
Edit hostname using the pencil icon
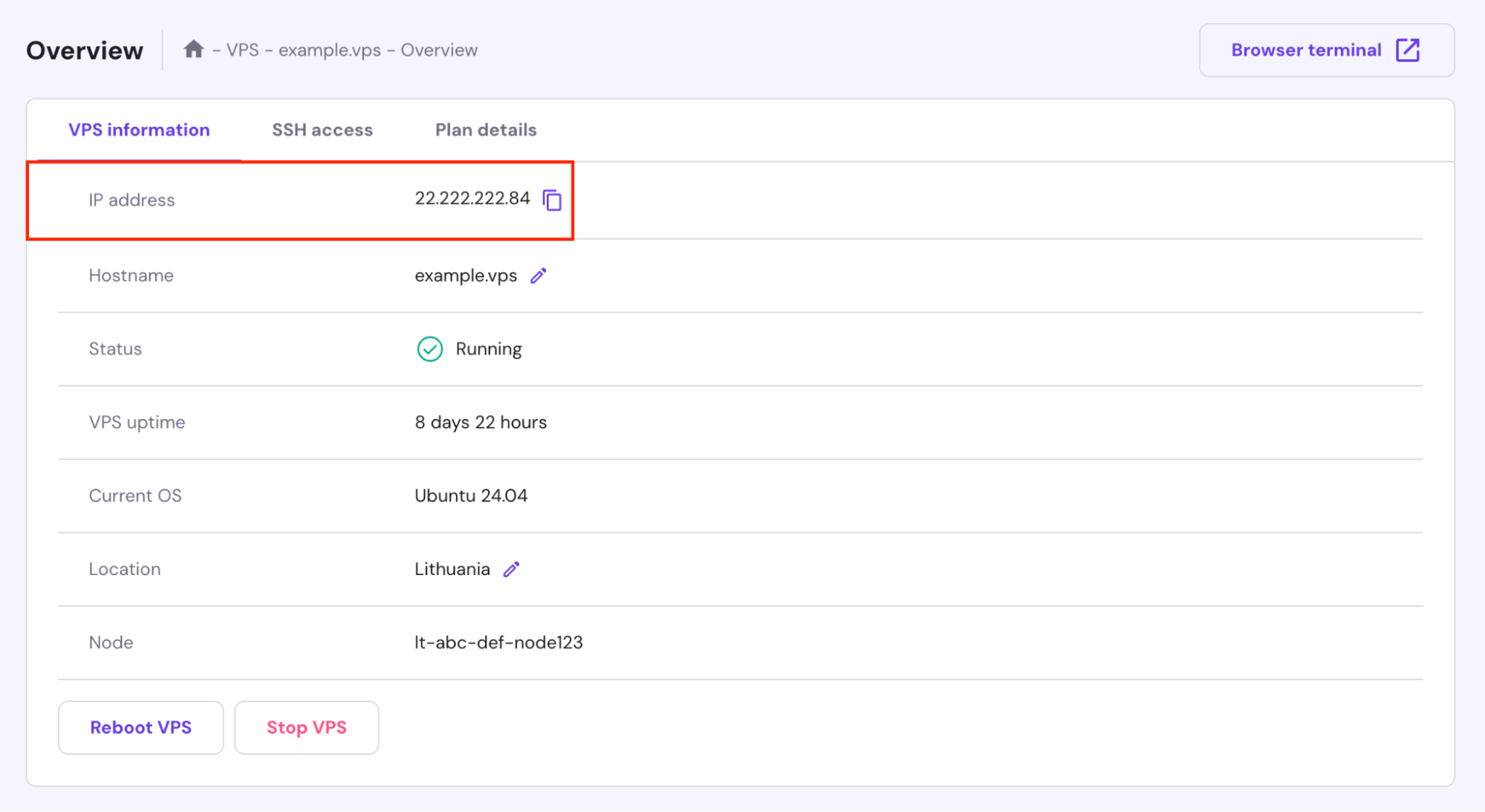pyautogui.click(x=539, y=276)
